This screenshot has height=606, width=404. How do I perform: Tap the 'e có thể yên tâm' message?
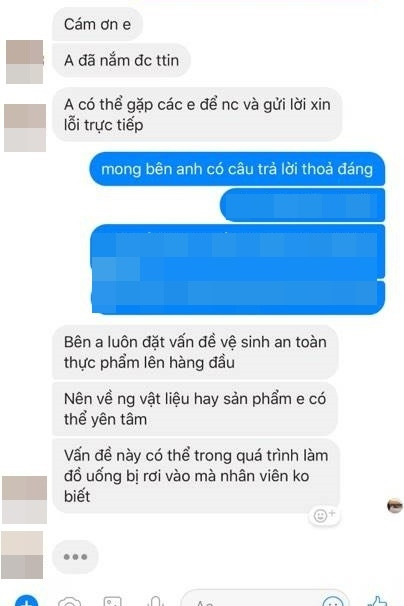195,409
